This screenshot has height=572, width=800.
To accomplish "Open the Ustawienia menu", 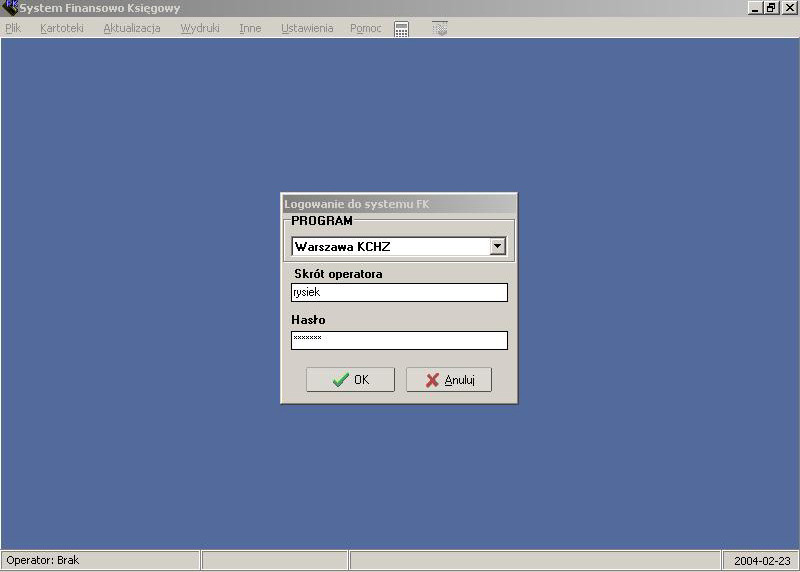I will (307, 28).
